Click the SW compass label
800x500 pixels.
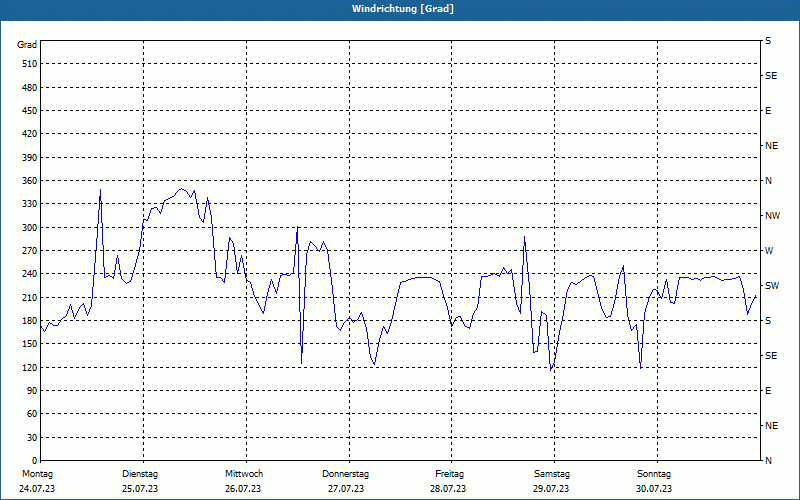point(772,286)
